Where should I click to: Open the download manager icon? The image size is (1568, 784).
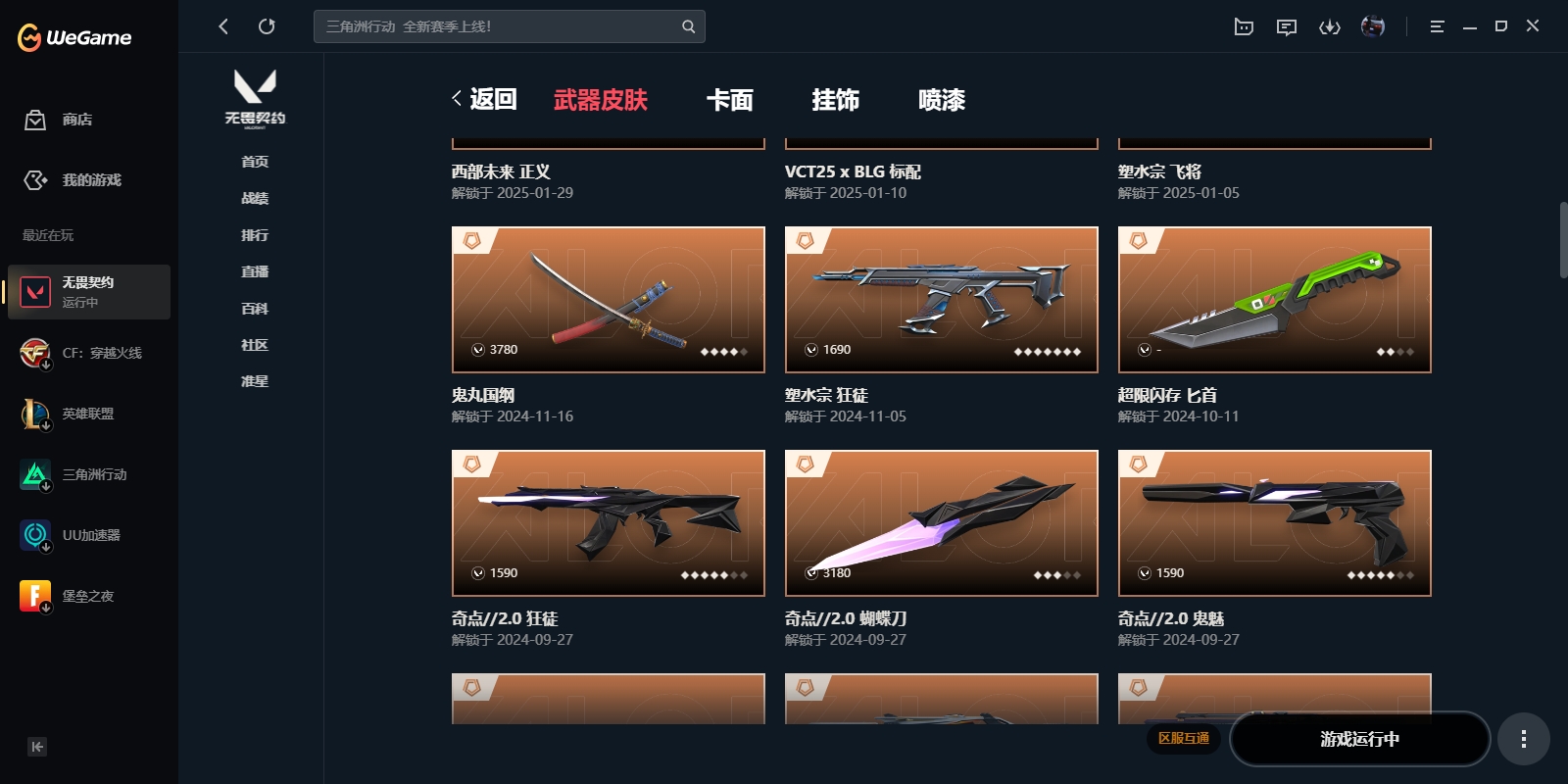click(1330, 26)
